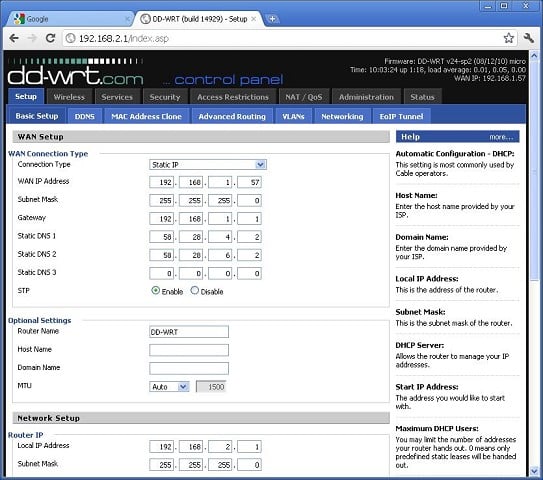Click the Firmware version text
543x480 pixels.
click(455, 61)
